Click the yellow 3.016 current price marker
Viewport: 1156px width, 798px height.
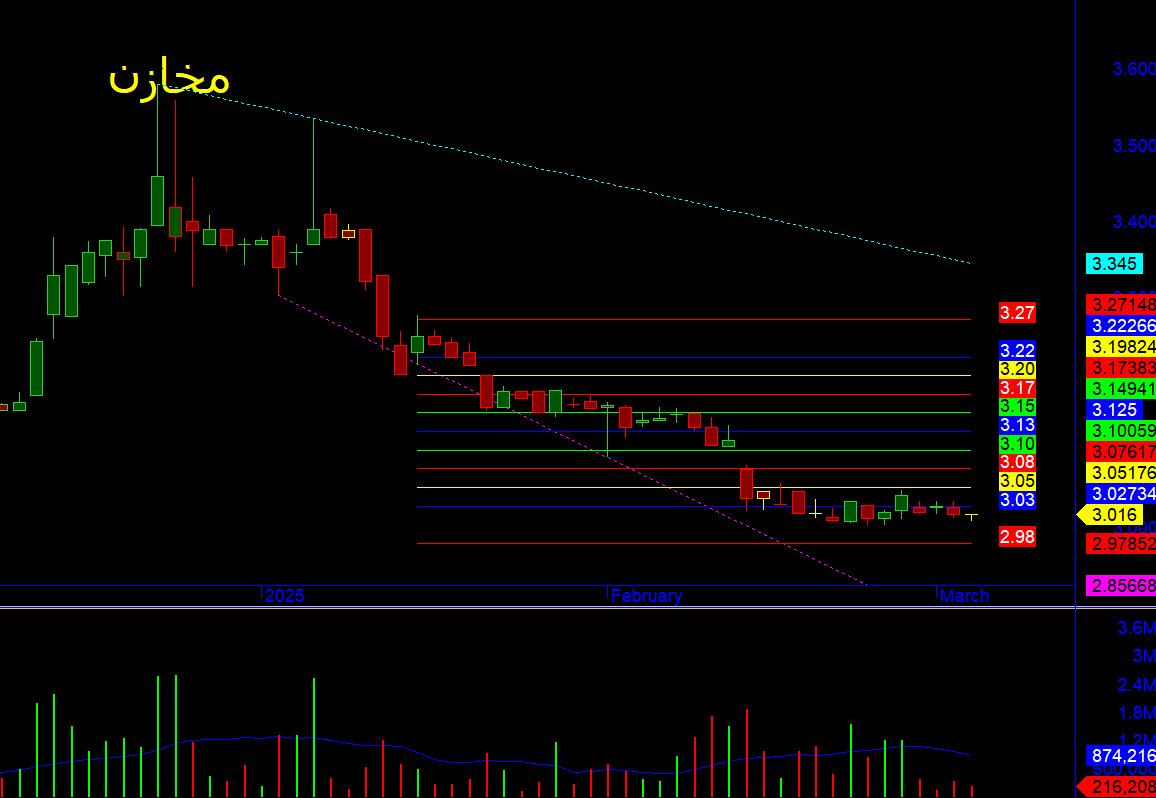click(x=1112, y=514)
